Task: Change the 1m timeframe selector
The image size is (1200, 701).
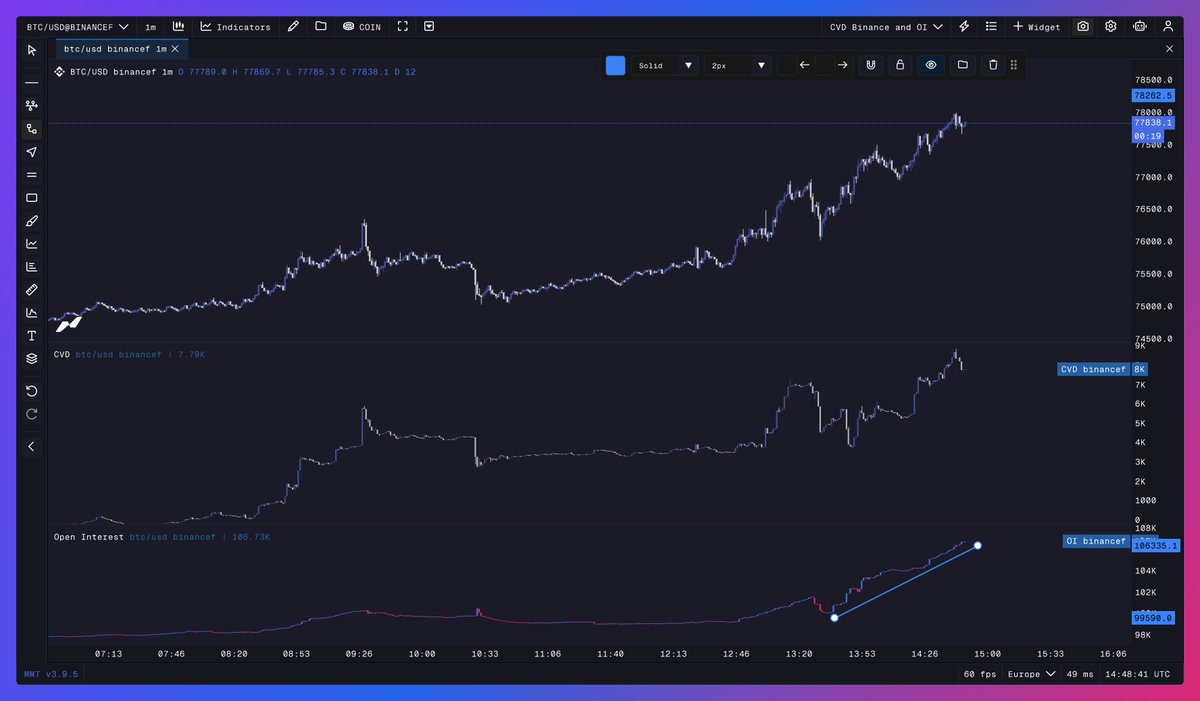Action: [150, 27]
